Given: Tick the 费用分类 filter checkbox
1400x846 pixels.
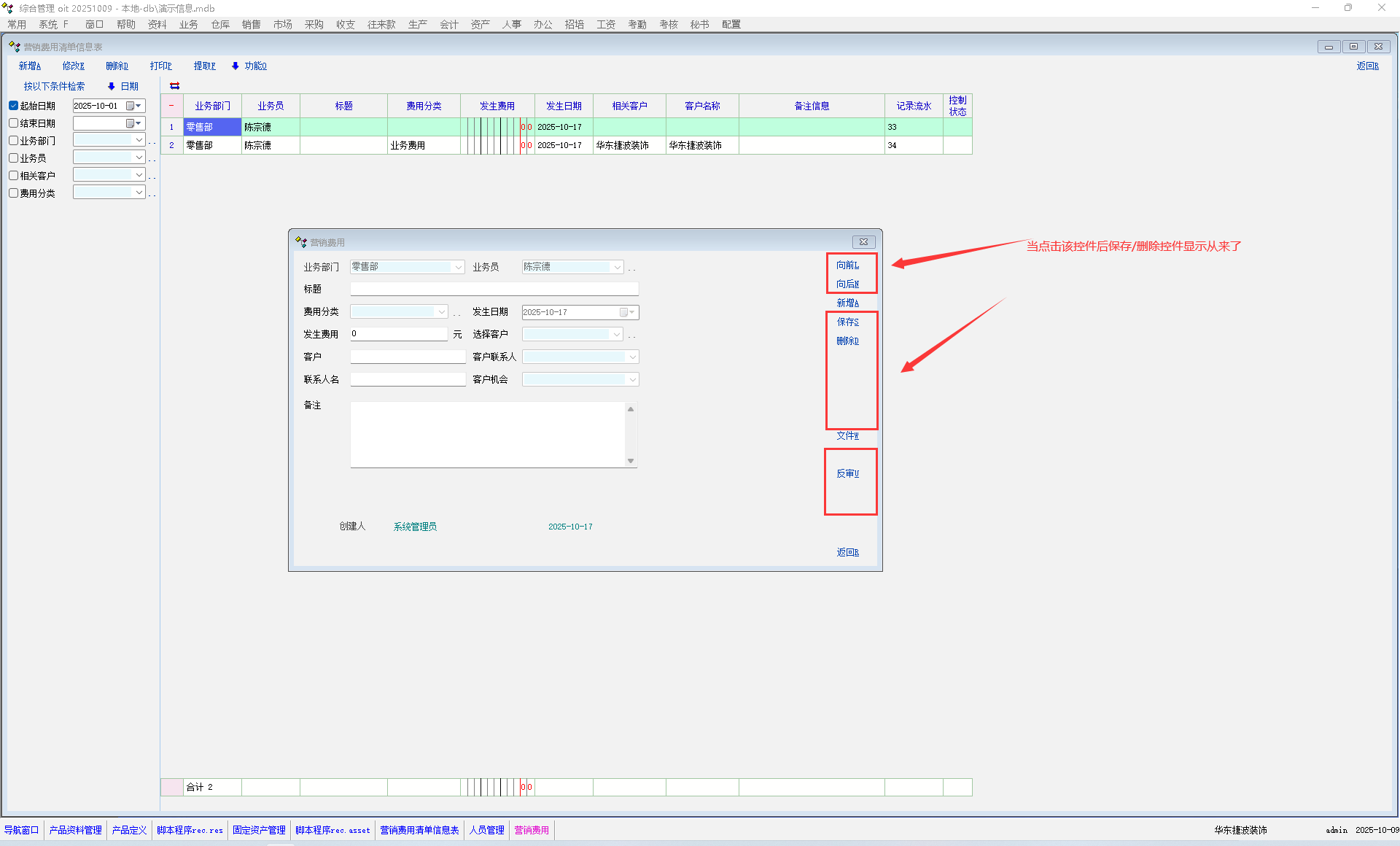Looking at the screenshot, I should tap(13, 193).
